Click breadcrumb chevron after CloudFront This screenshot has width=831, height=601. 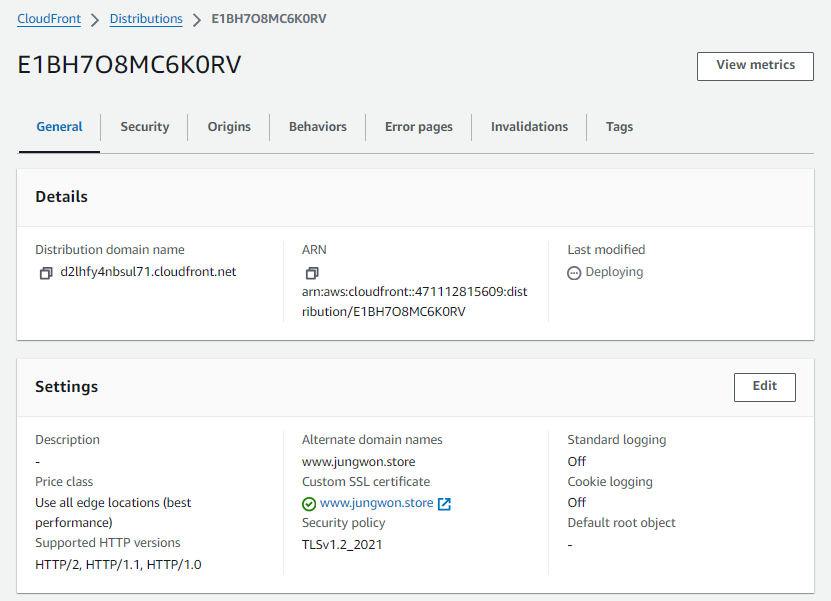pos(95,20)
